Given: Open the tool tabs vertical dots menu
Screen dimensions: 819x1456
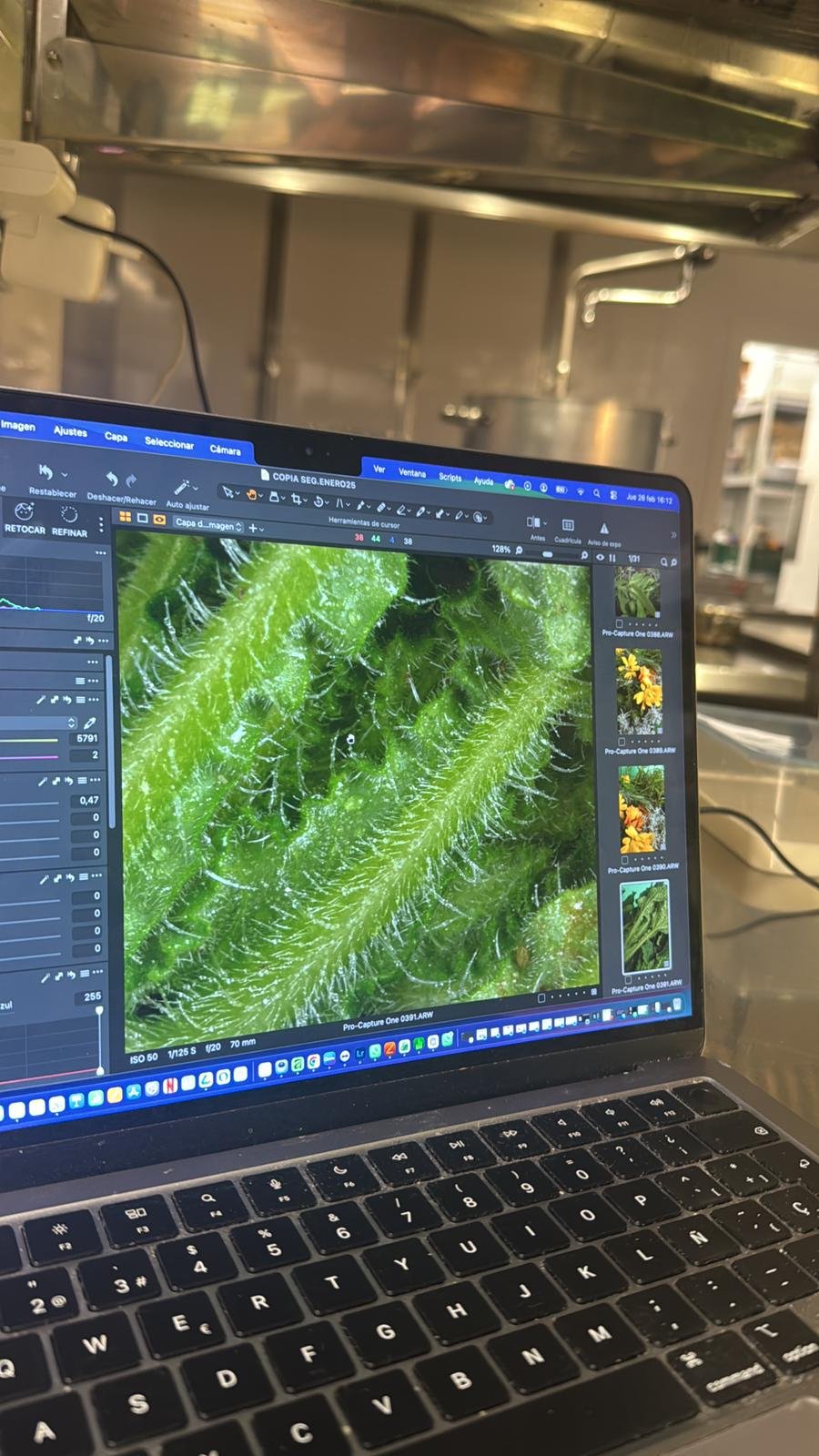Looking at the screenshot, I should [x=101, y=524].
